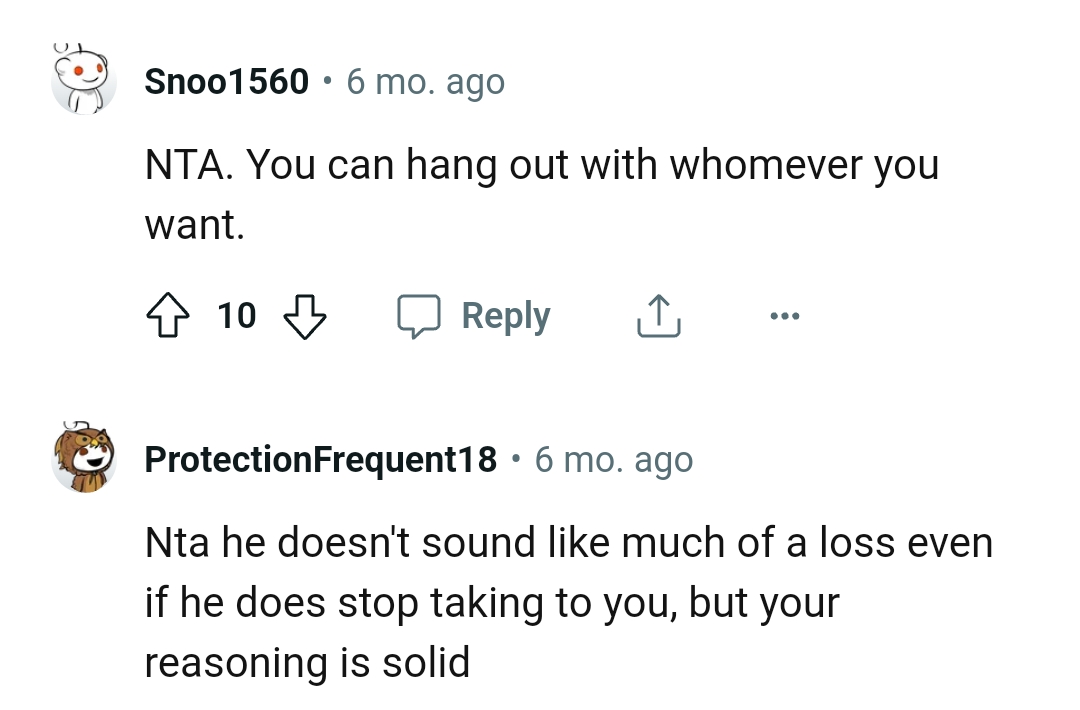Open Snoo1560's profile via username

[x=226, y=82]
